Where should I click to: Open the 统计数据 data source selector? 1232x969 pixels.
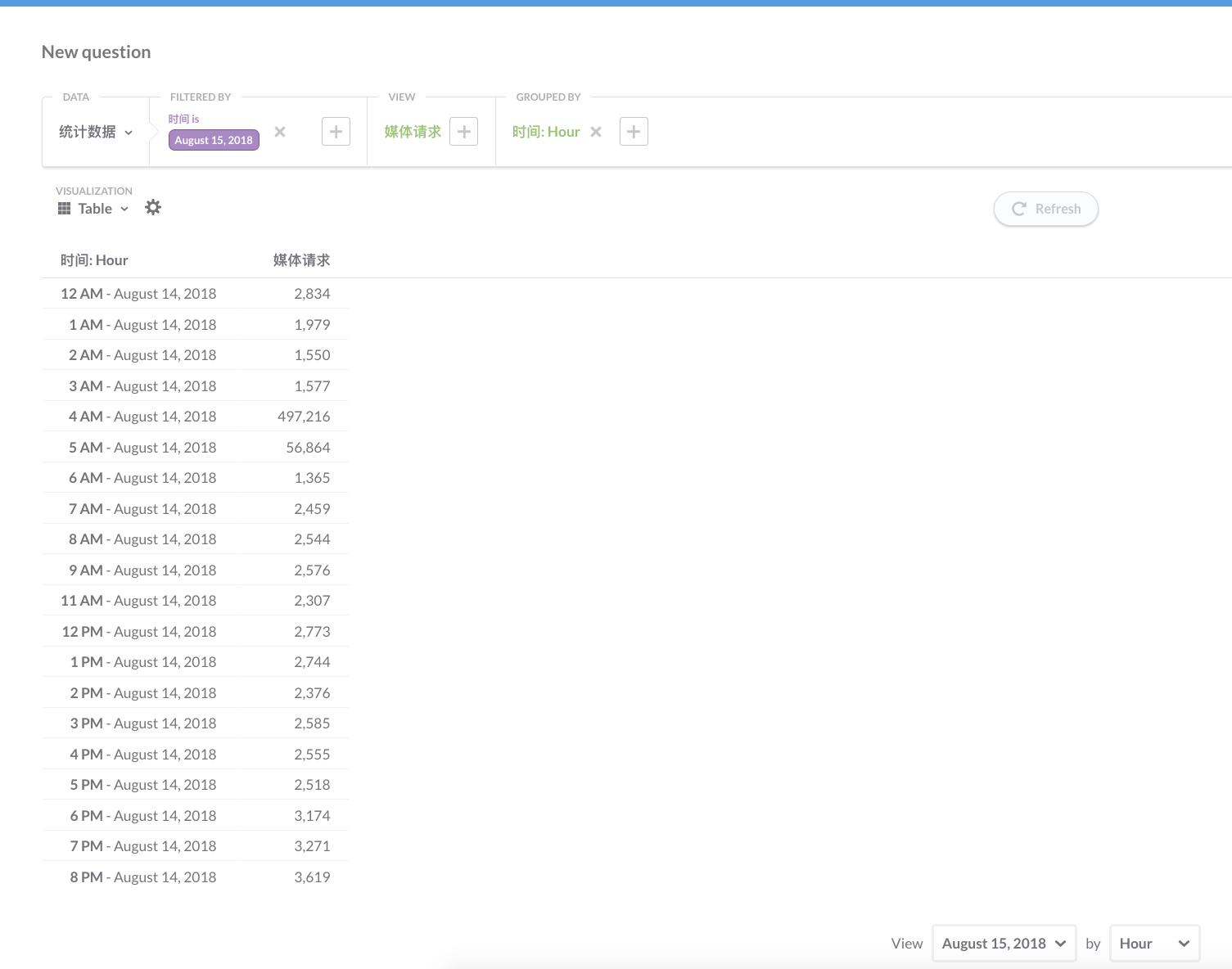coord(94,131)
